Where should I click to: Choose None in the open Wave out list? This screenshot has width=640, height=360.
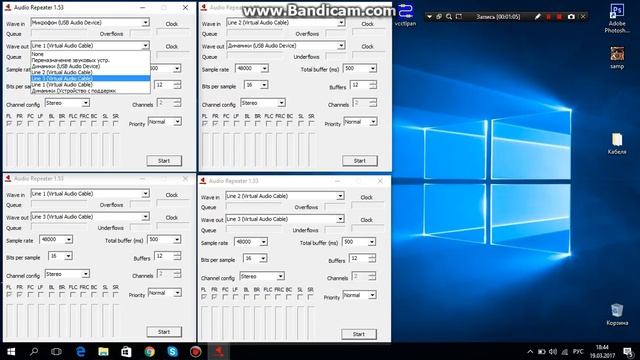click(91, 54)
